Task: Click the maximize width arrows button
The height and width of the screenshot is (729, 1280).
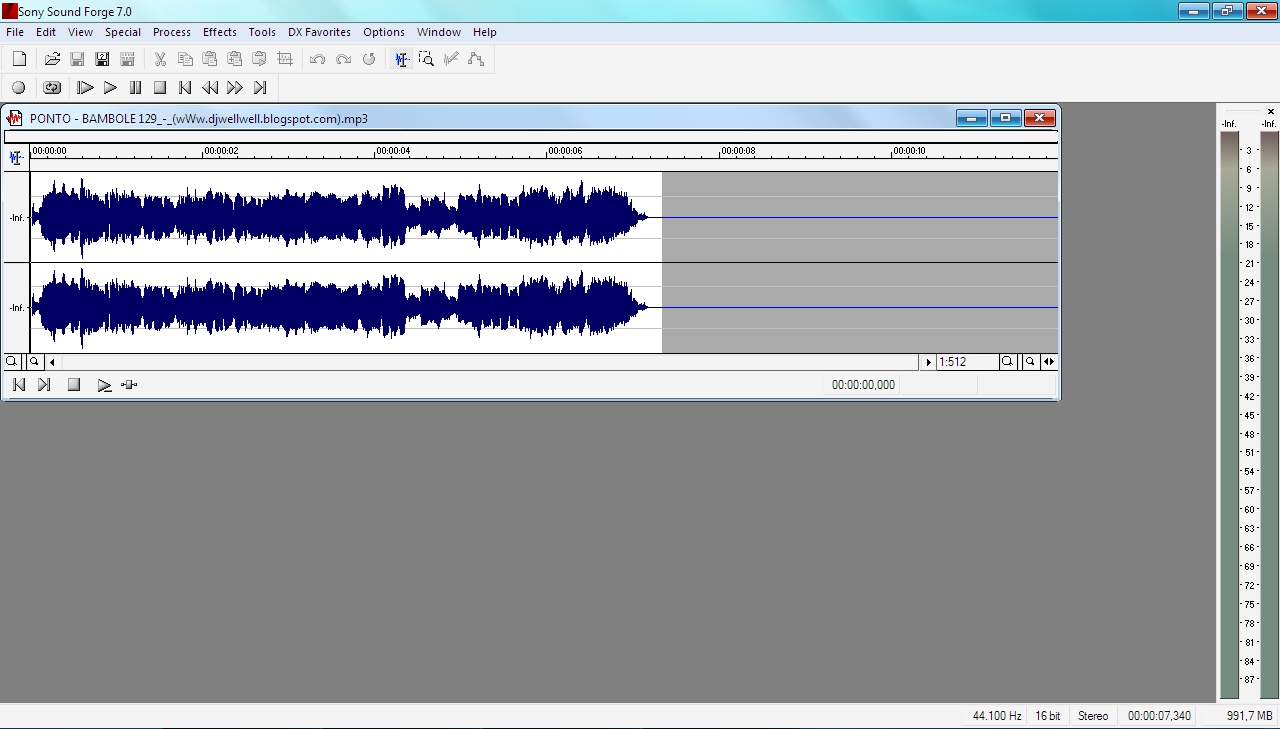Action: coord(1049,362)
